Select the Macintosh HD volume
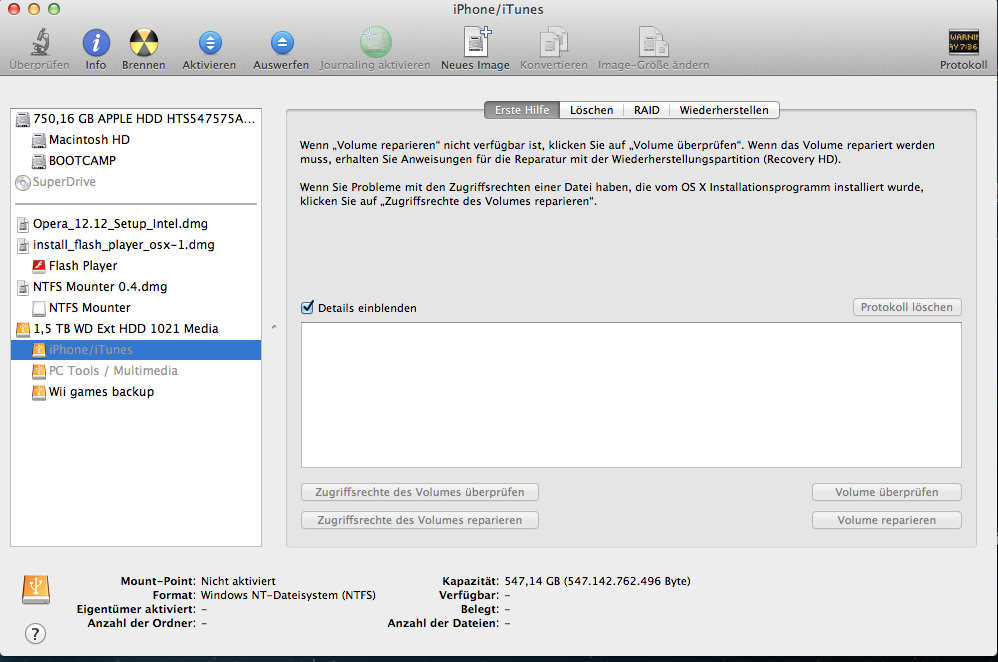Screen dimensions: 998x662 coord(89,140)
